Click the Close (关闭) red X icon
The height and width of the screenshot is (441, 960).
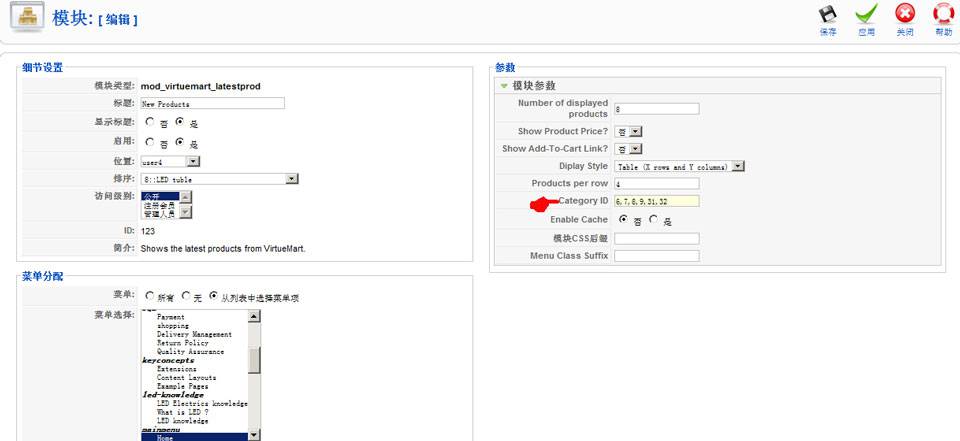tap(905, 14)
